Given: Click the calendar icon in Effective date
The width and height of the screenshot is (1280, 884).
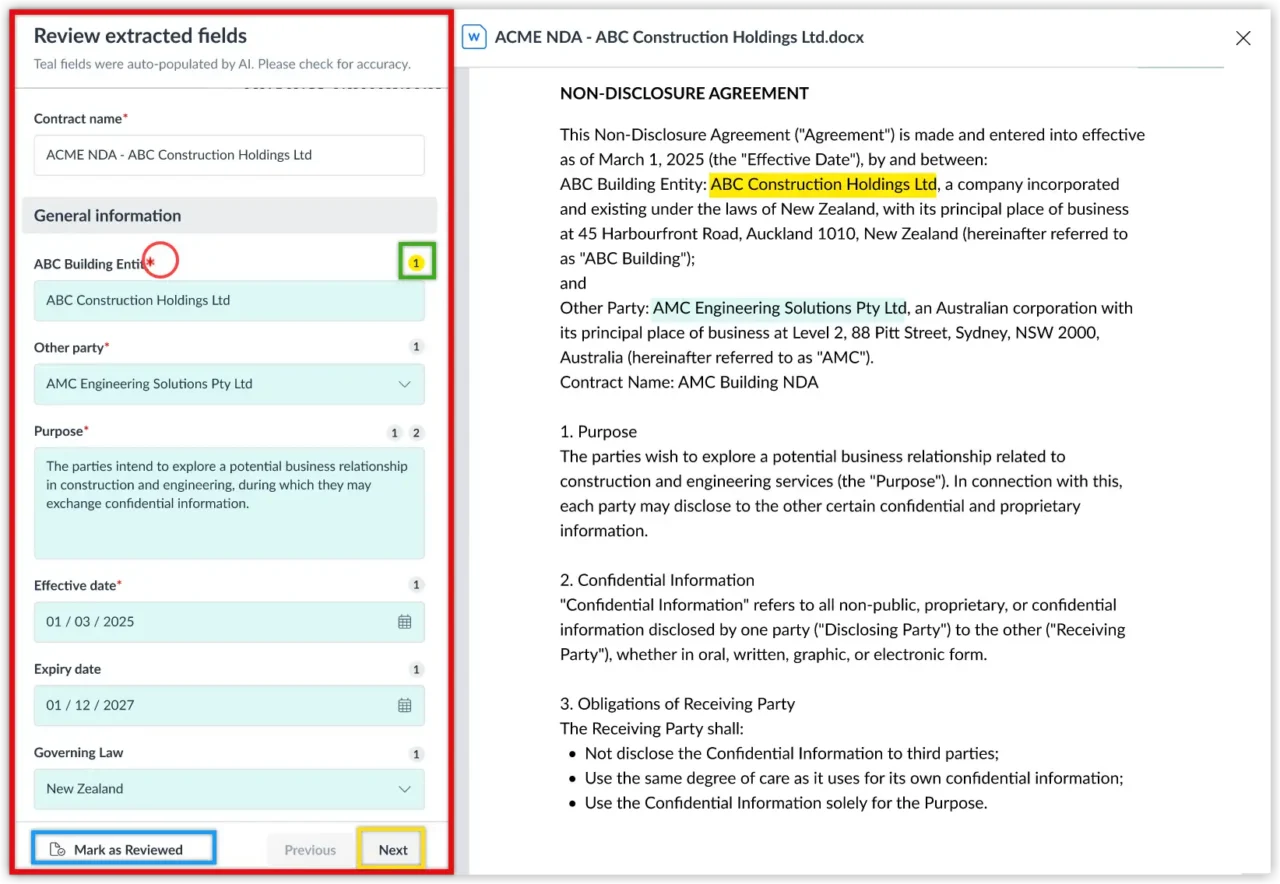Looking at the screenshot, I should pos(404,622).
